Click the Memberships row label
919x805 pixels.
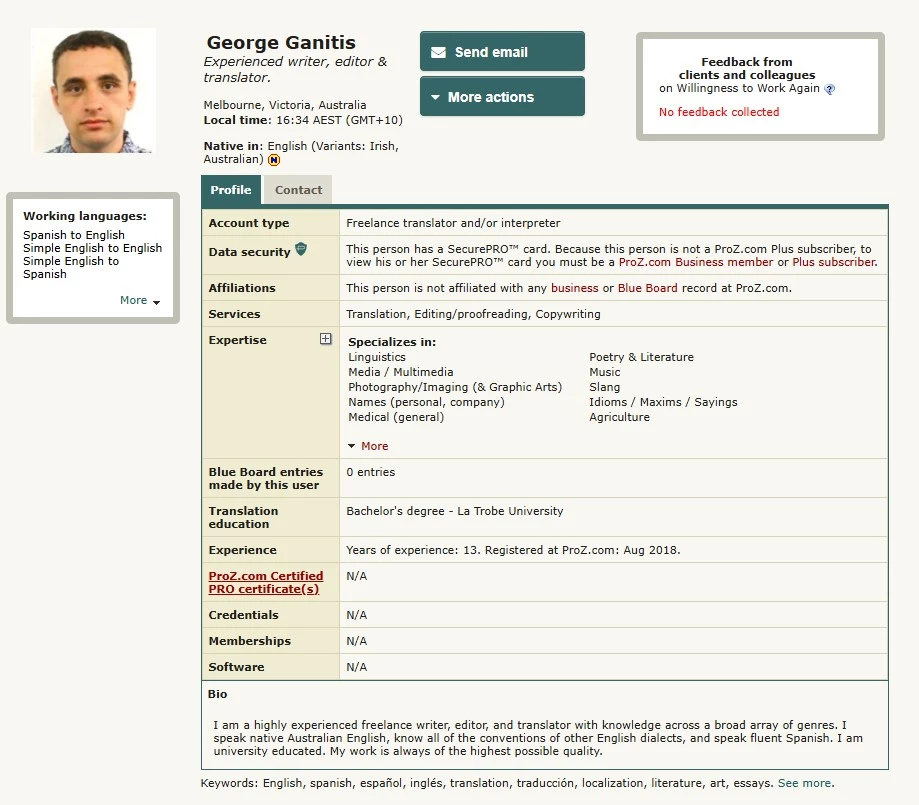[x=250, y=641]
